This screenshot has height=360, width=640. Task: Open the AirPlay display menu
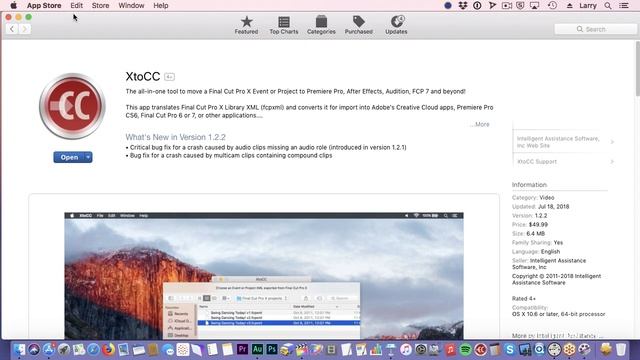click(534, 5)
